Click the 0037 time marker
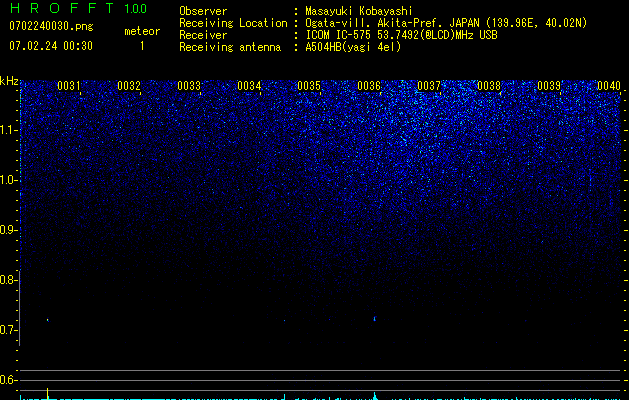The image size is (629, 400). 429,86
